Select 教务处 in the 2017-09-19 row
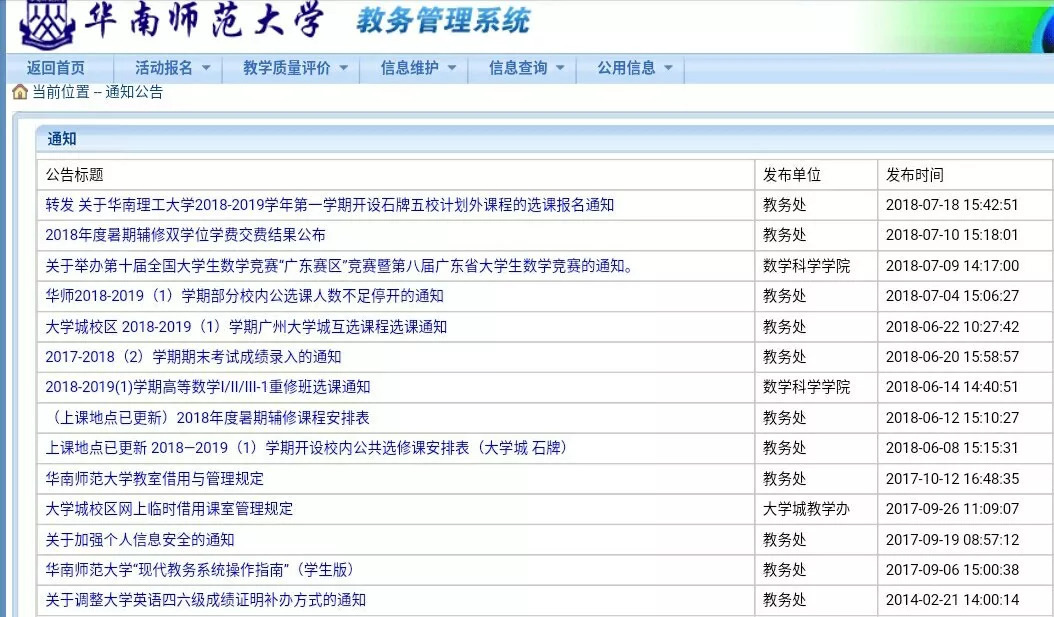The width and height of the screenshot is (1054, 617). [x=784, y=540]
